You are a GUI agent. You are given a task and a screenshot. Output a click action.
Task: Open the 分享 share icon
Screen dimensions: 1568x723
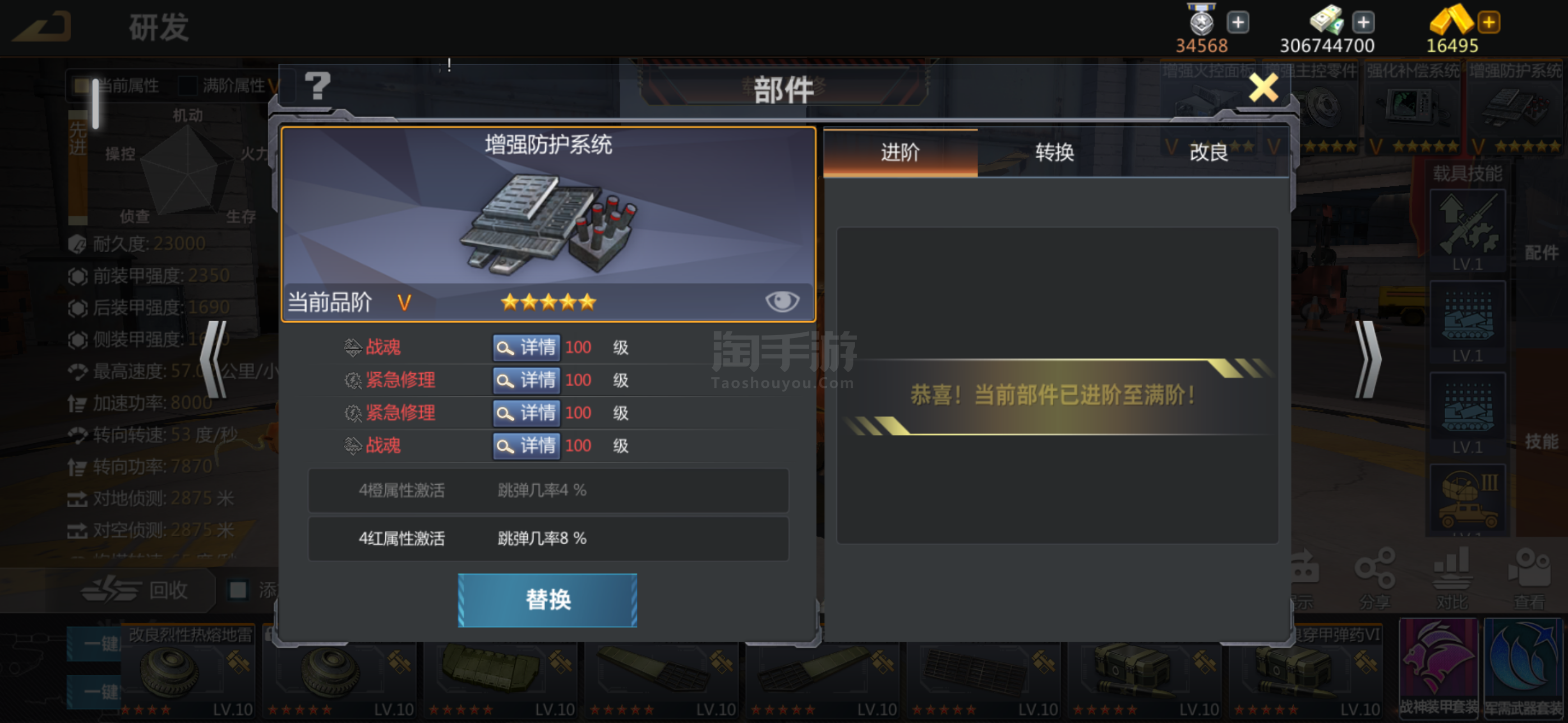pyautogui.click(x=1375, y=579)
